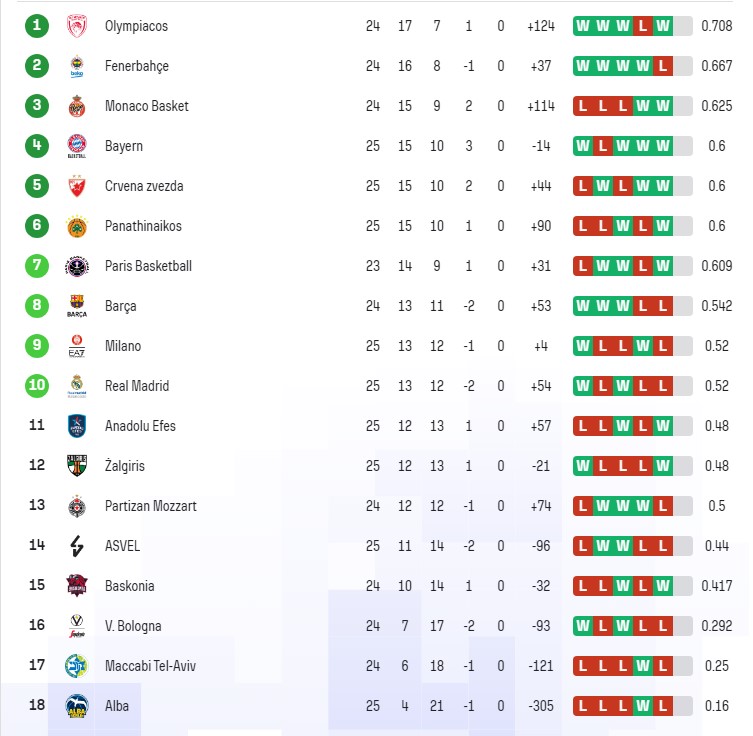Select the Baskonia table row name

129,586
